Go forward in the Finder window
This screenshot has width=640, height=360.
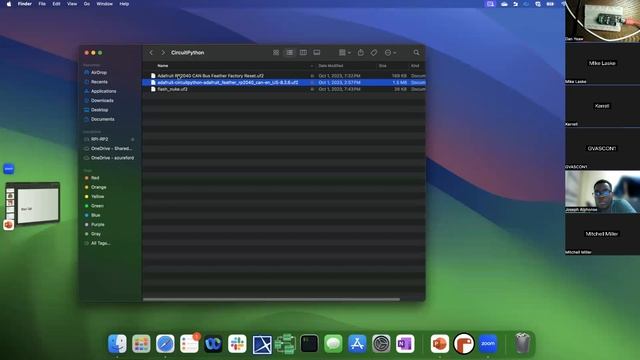[163, 53]
